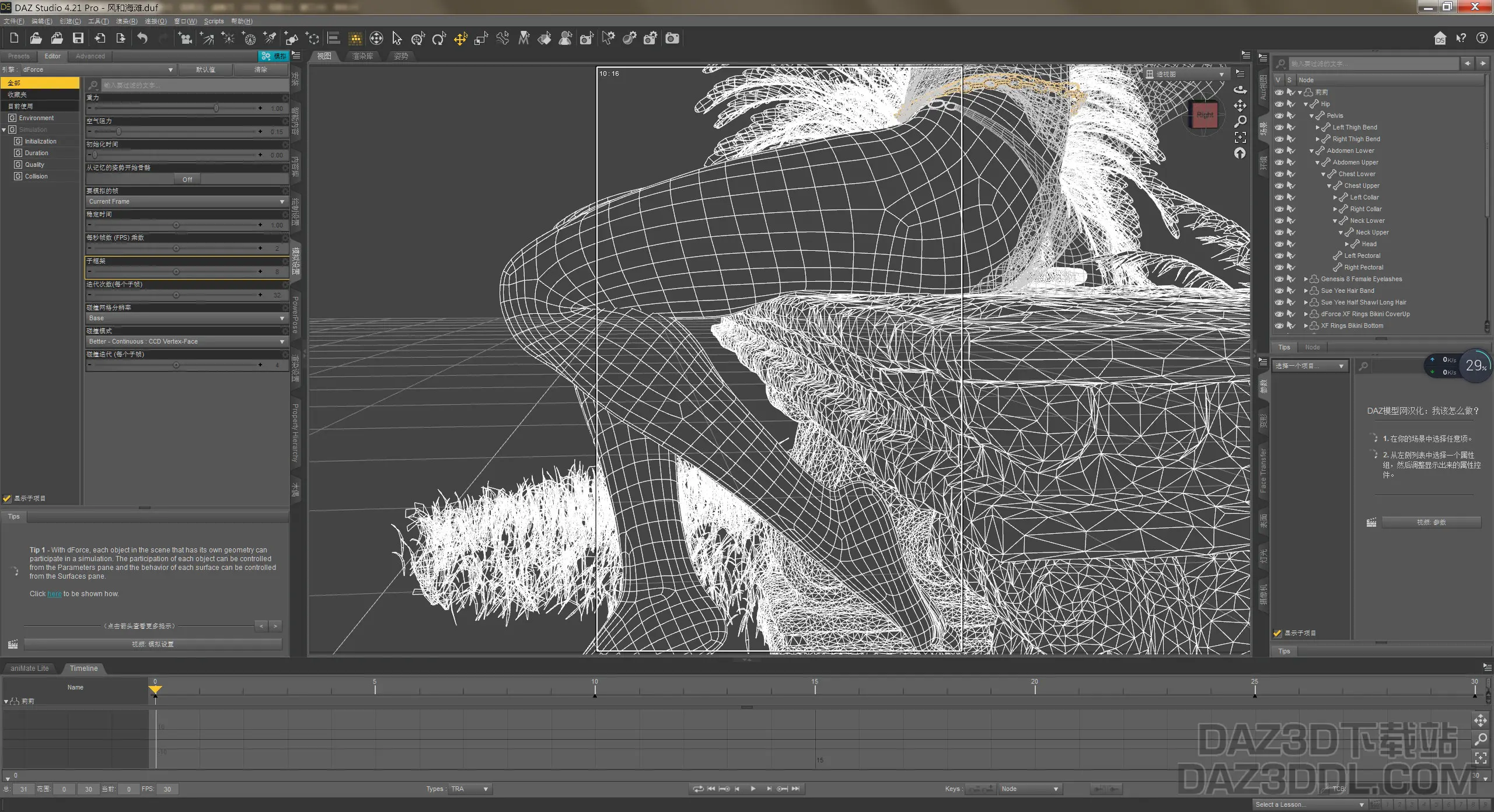1494x812 pixels.
Task: Adjust the FPS multiplier slider
Action: (x=177, y=248)
